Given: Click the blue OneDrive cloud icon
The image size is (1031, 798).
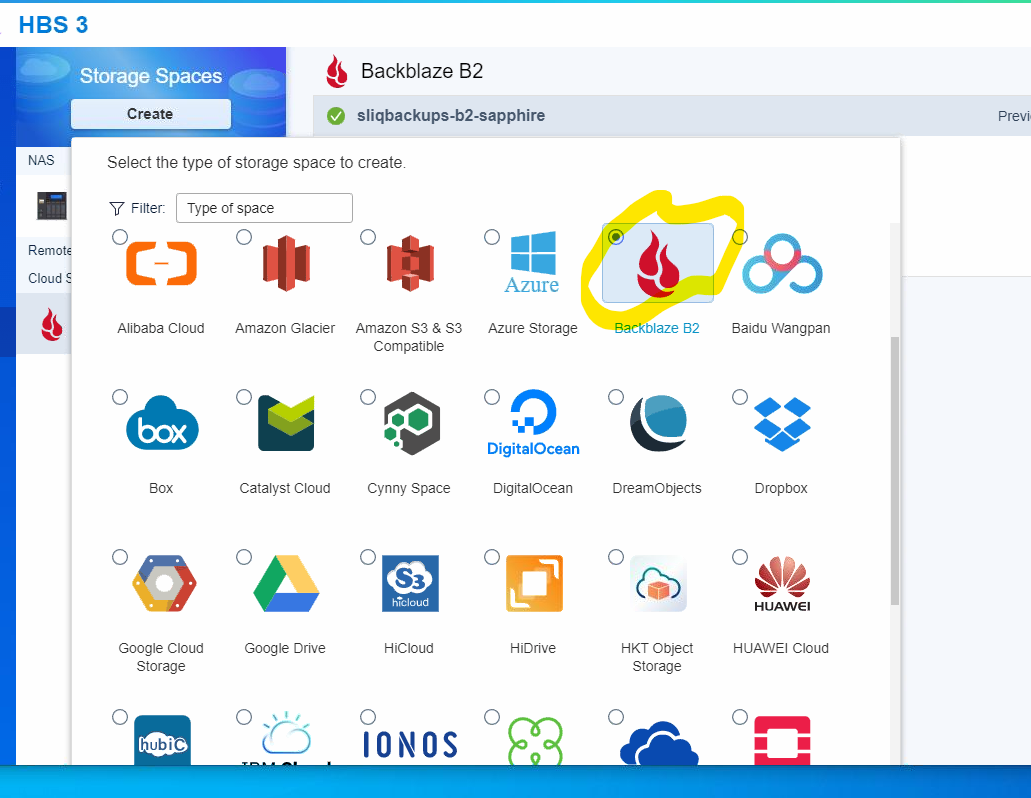Looking at the screenshot, I should click(x=659, y=743).
